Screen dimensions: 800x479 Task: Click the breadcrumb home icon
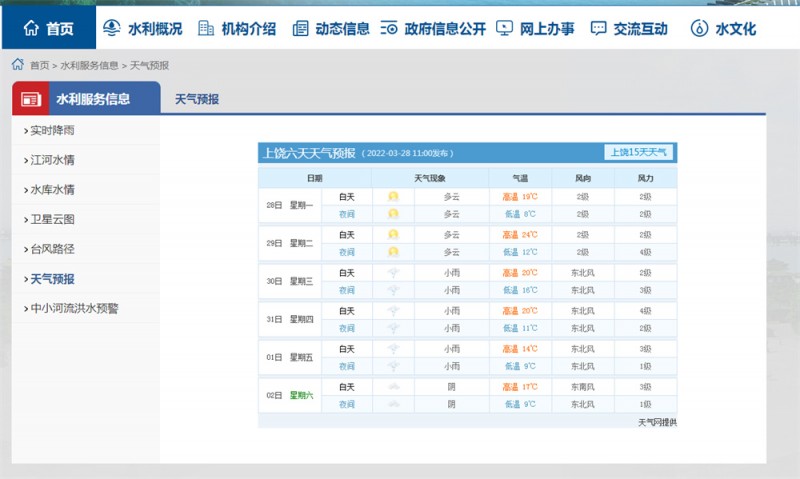coord(18,64)
